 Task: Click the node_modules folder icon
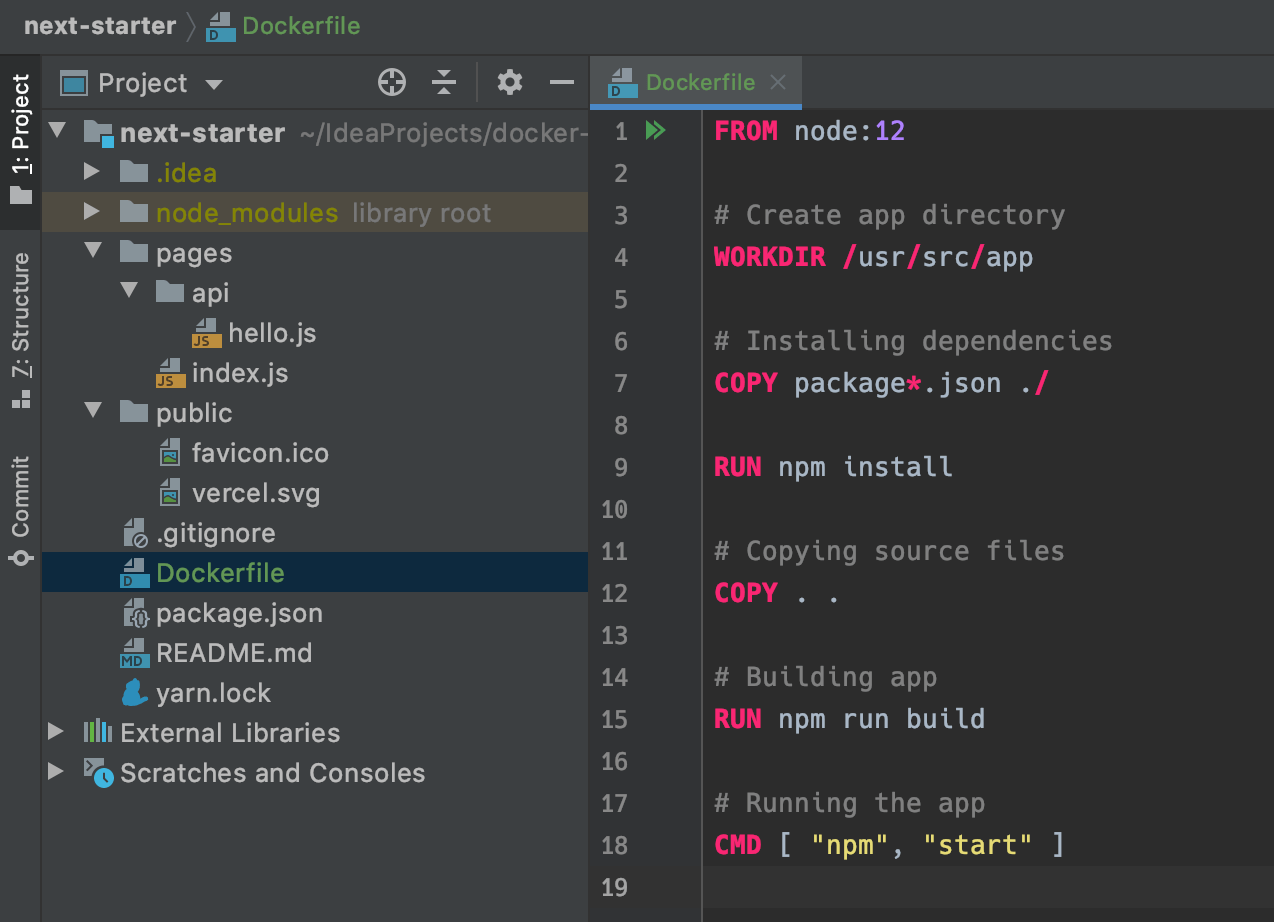click(x=134, y=212)
